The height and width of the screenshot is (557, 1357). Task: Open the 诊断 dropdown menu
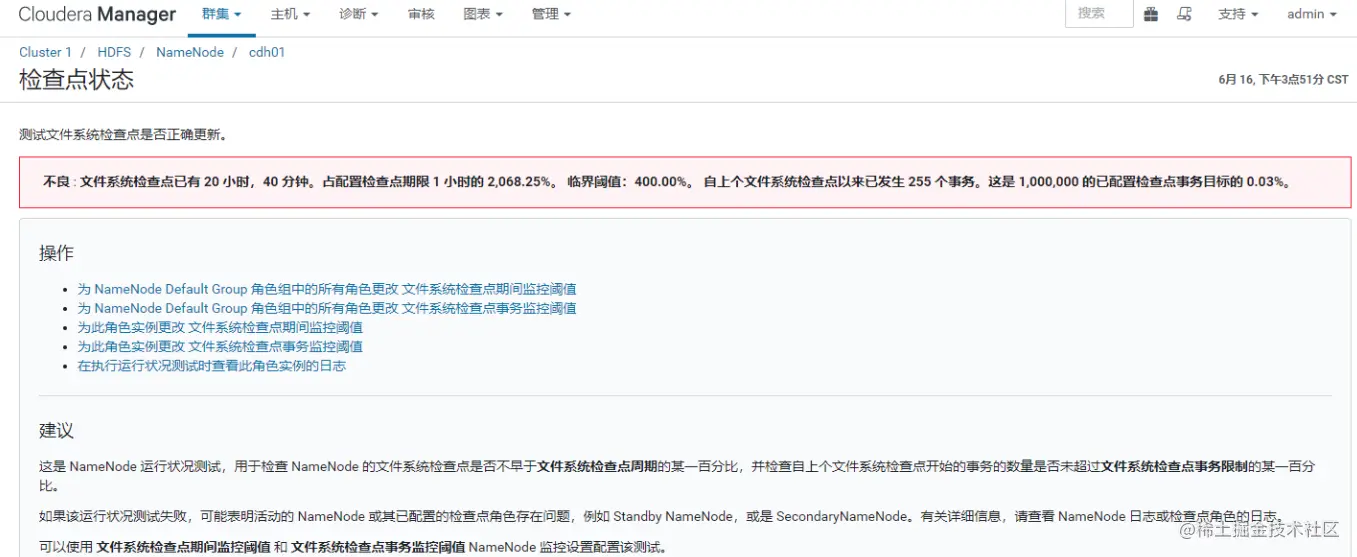coord(359,14)
